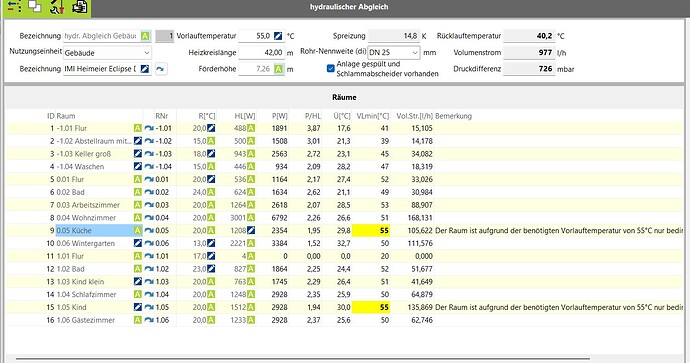Click the yellow VLmin cell 55 in 1.05 Kind row
This screenshot has height=363, width=690.
click(x=371, y=307)
